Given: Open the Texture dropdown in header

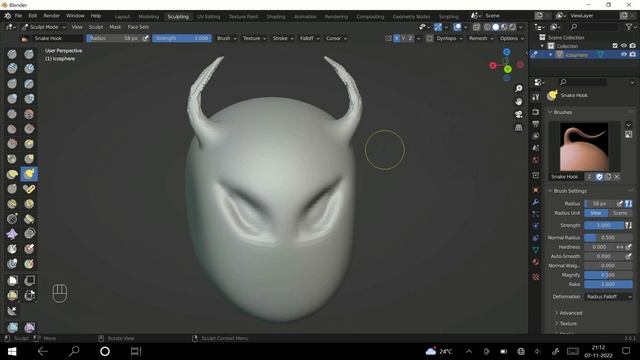Looking at the screenshot, I should click(254, 38).
